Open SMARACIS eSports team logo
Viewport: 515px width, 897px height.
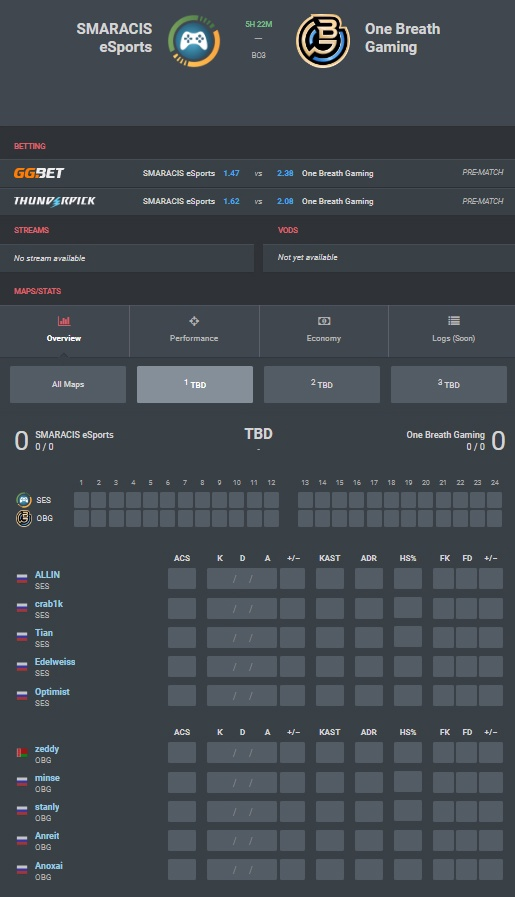(194, 41)
